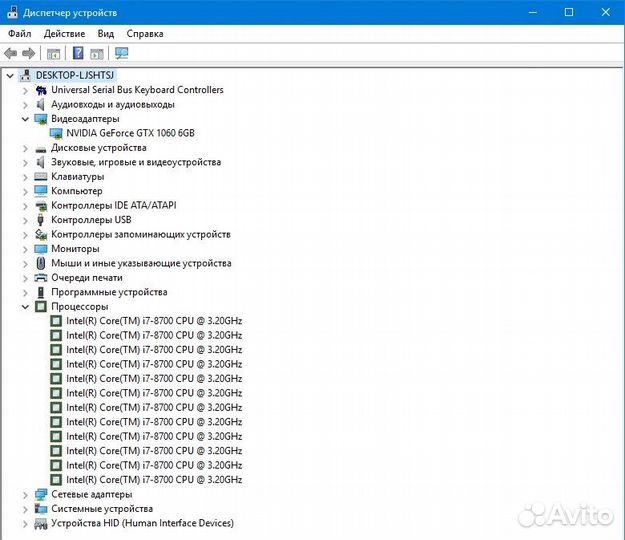Click the DESKTOP-LJSHTSJ computer icon

click(x=25, y=75)
